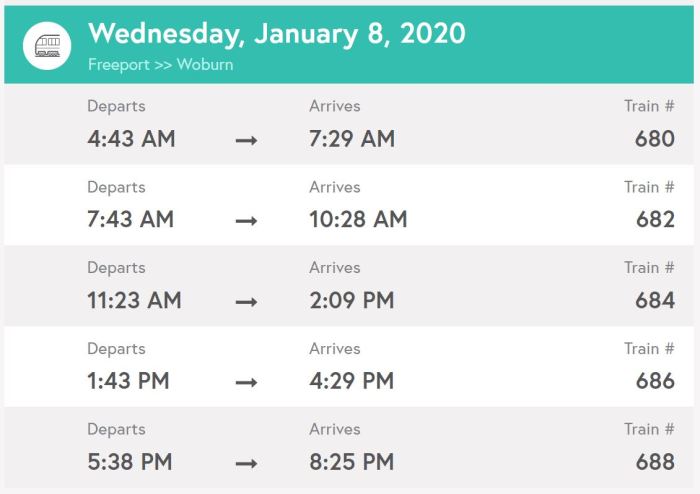The width and height of the screenshot is (700, 494).
Task: Select the 11:23 AM departure time
Action: coord(134,301)
